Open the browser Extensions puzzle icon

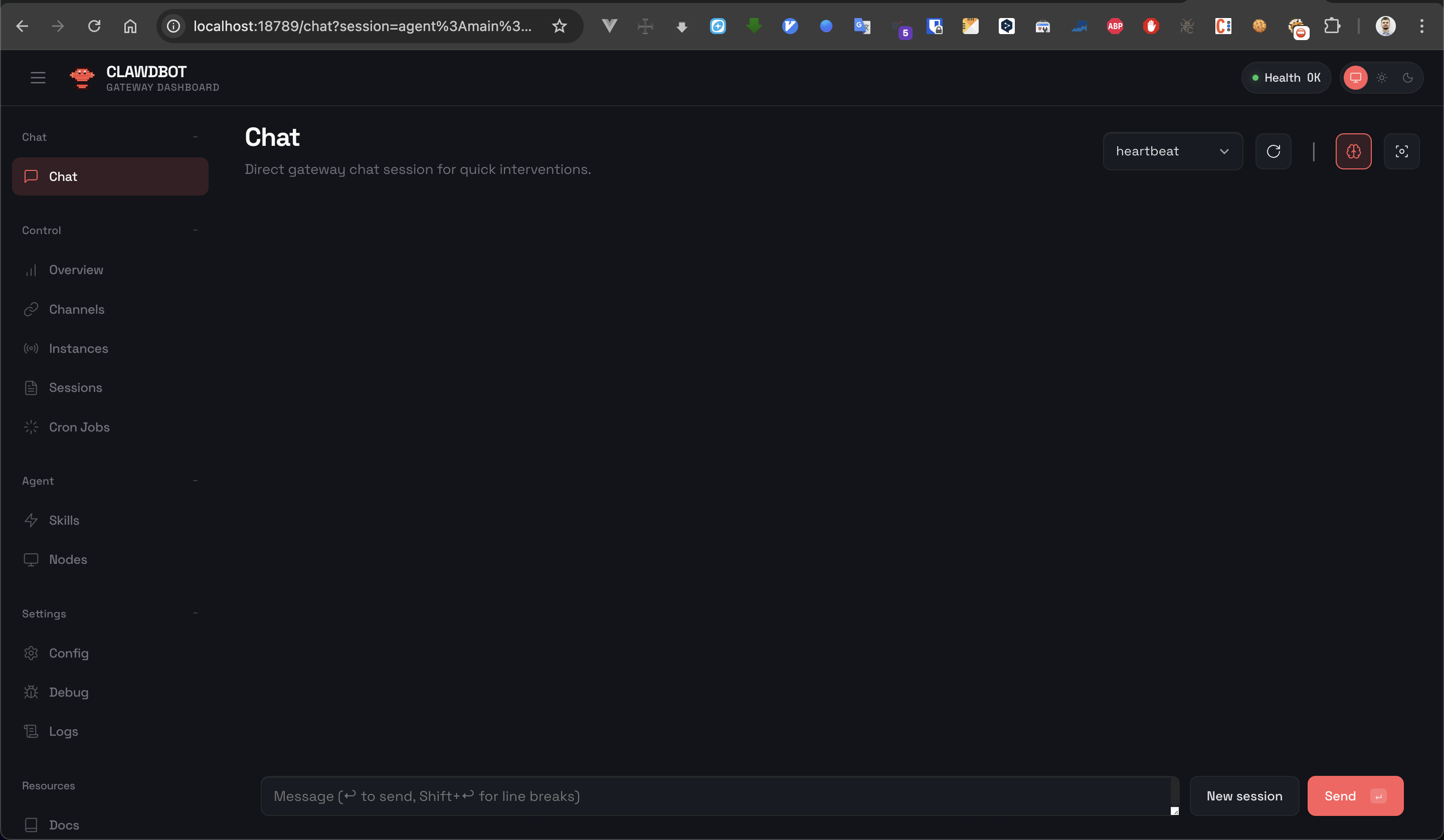pos(1332,26)
